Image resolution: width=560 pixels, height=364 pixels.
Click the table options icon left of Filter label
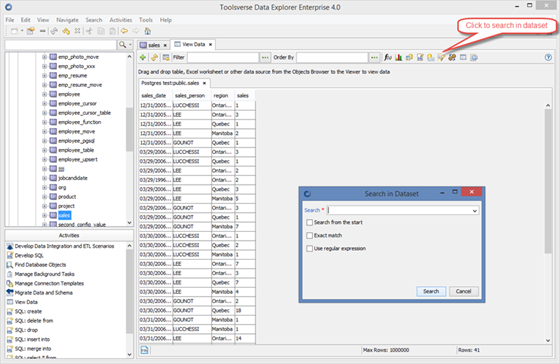tap(166, 58)
